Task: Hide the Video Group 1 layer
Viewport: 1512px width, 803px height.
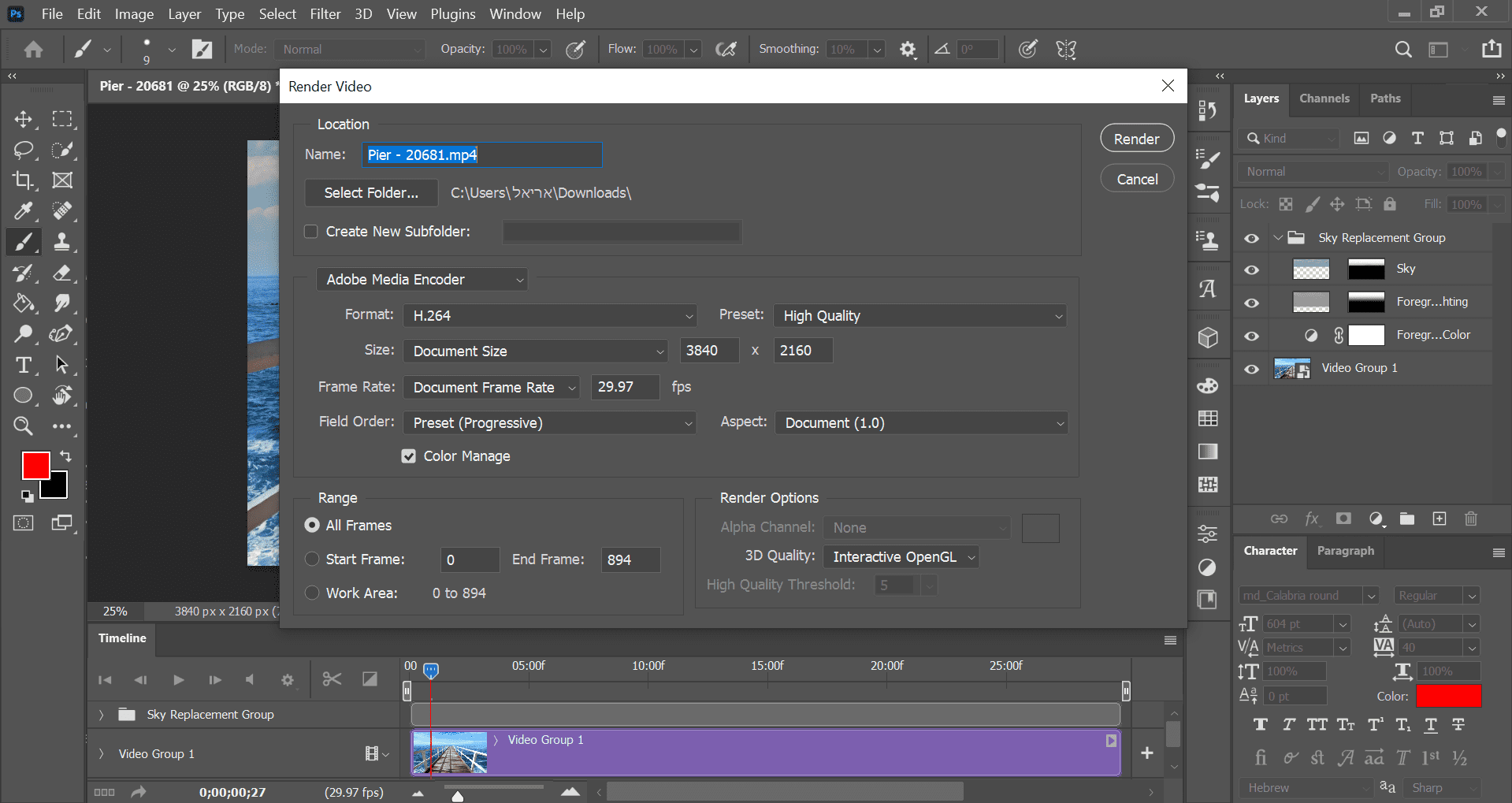Action: 1251,369
